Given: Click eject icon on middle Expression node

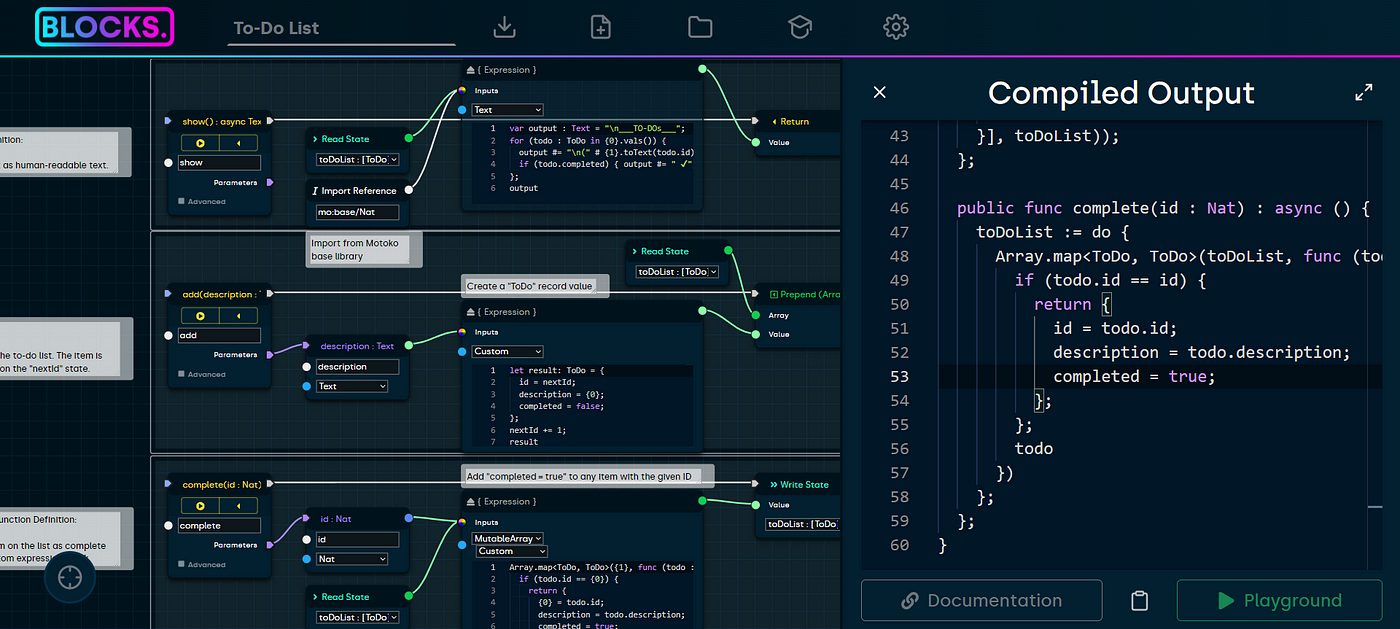Looking at the screenshot, I should coord(471,312).
